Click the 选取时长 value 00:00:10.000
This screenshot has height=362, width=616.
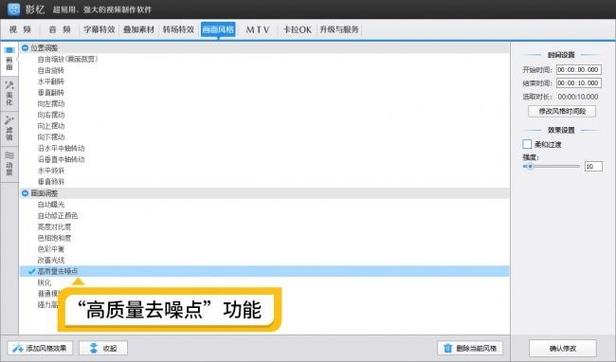[x=578, y=97]
